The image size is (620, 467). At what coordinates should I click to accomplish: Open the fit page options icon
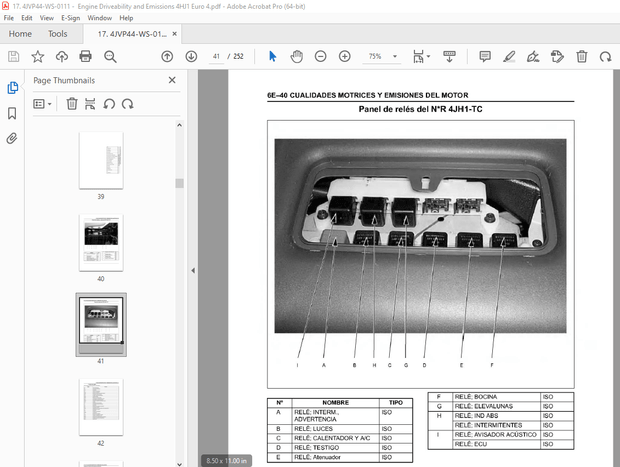coord(421,57)
